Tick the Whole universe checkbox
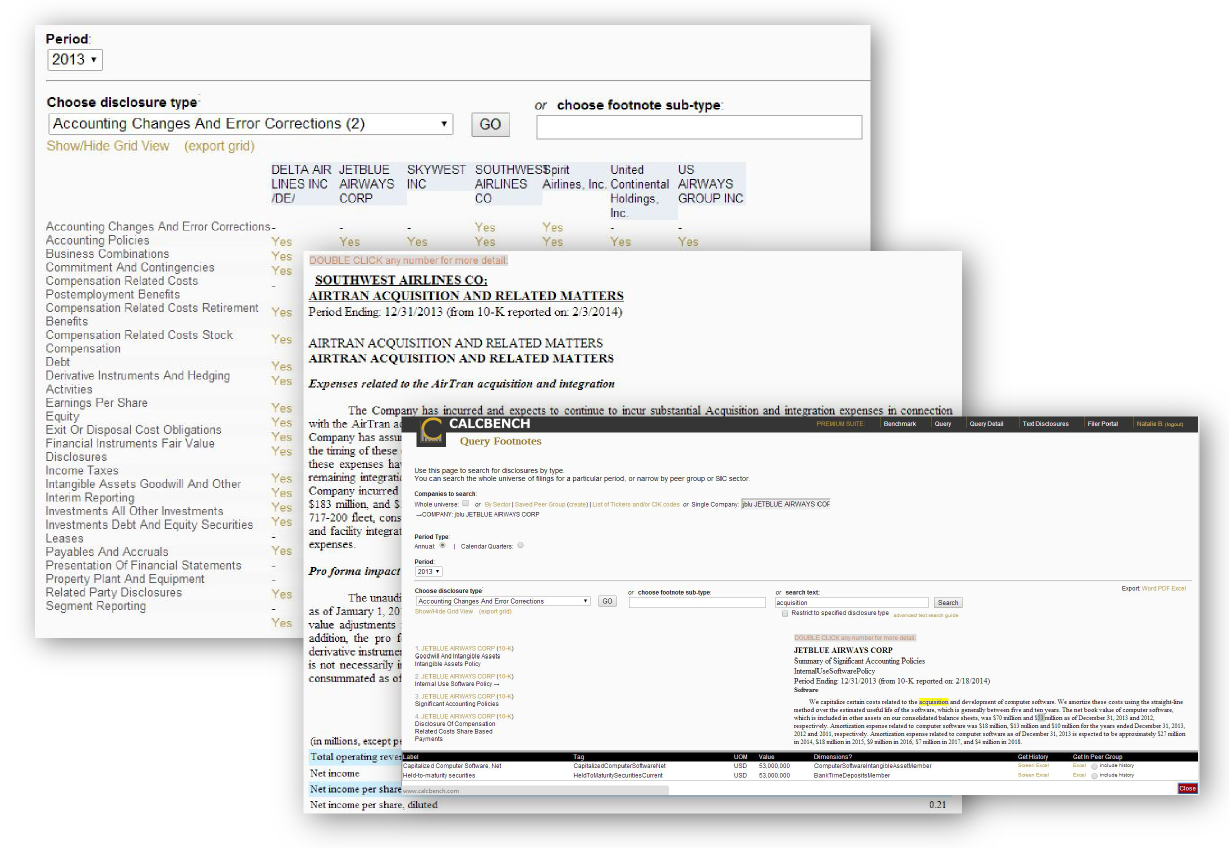The width and height of the screenshot is (1229, 848). 466,503
